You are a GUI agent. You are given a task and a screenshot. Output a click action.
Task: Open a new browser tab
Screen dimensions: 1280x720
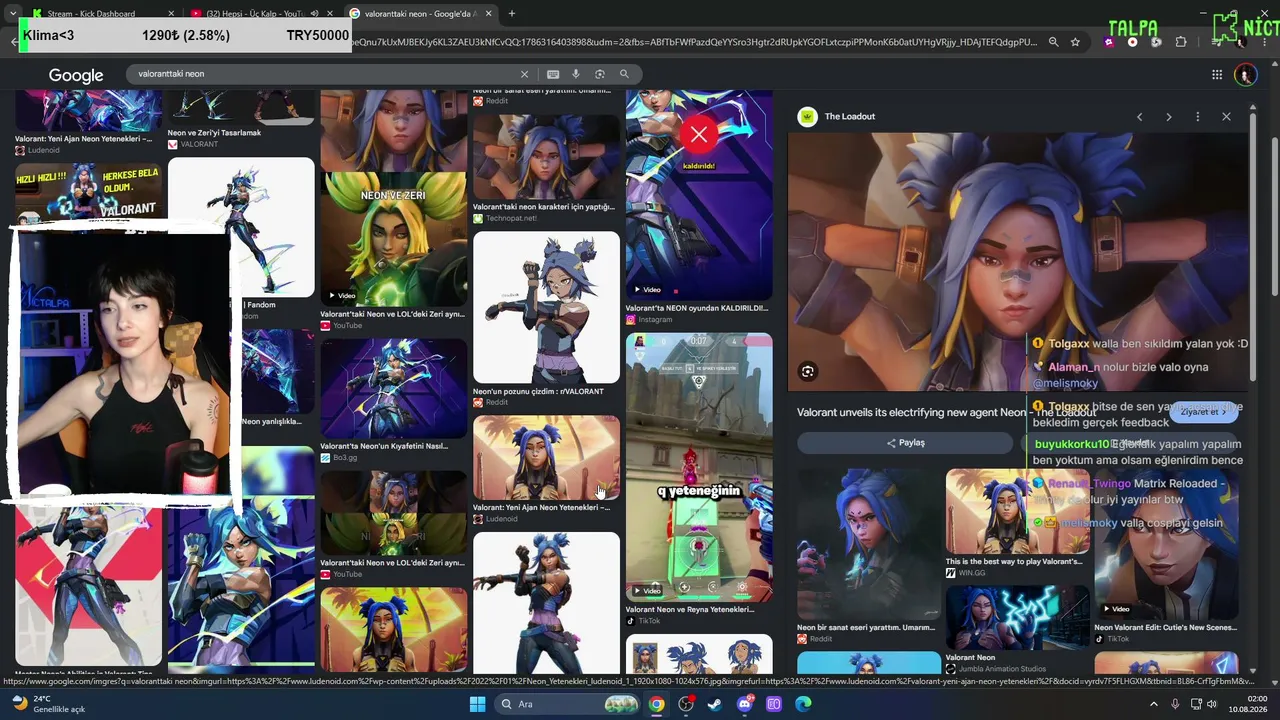coord(512,14)
